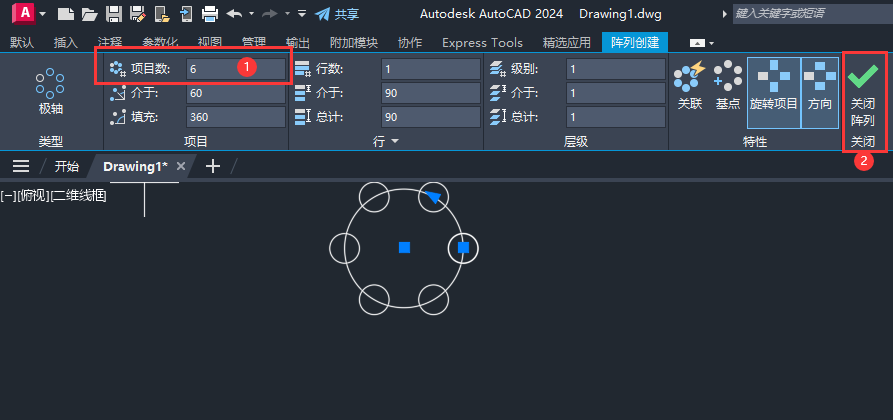This screenshot has width=893, height=420.
Task: Expand the arrow left of the search box
Action: click(724, 14)
